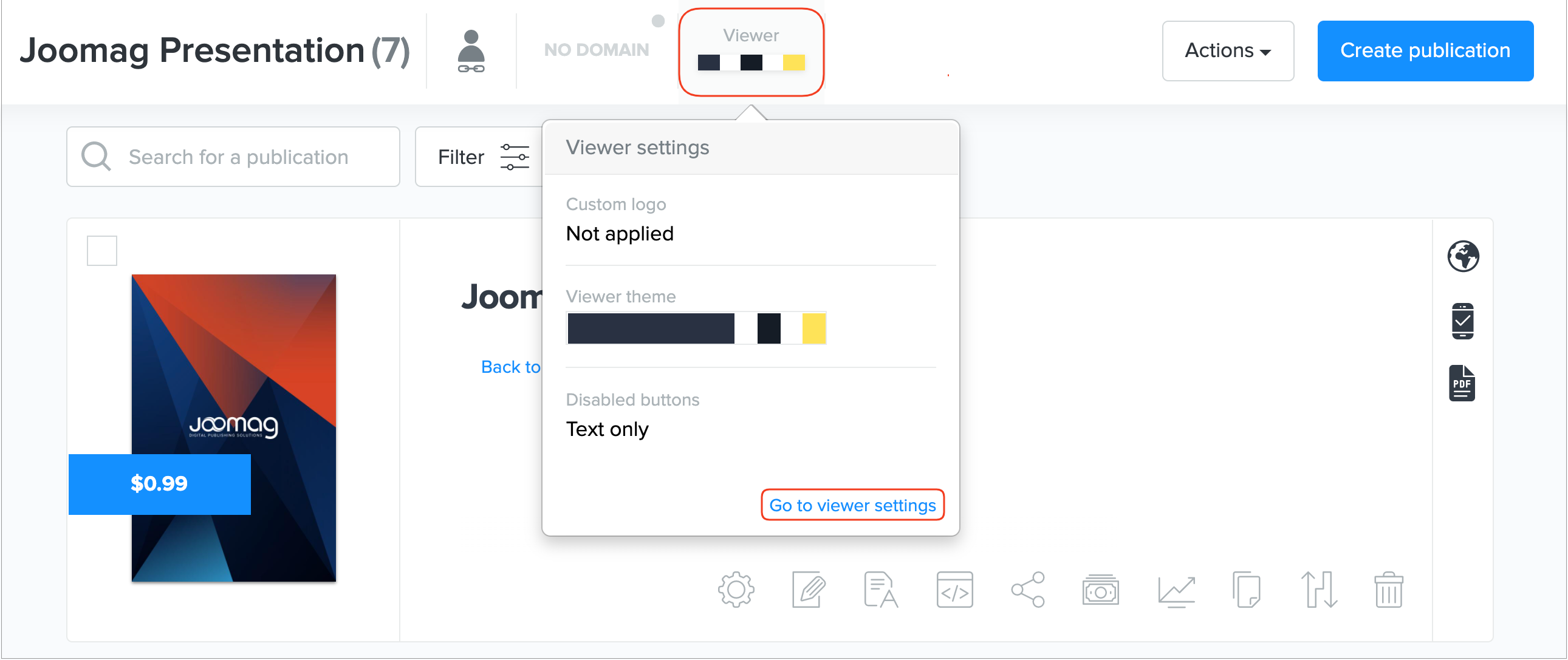The height and width of the screenshot is (660, 1568).
Task: Follow the Go to viewer settings link
Action: pyautogui.click(x=852, y=505)
